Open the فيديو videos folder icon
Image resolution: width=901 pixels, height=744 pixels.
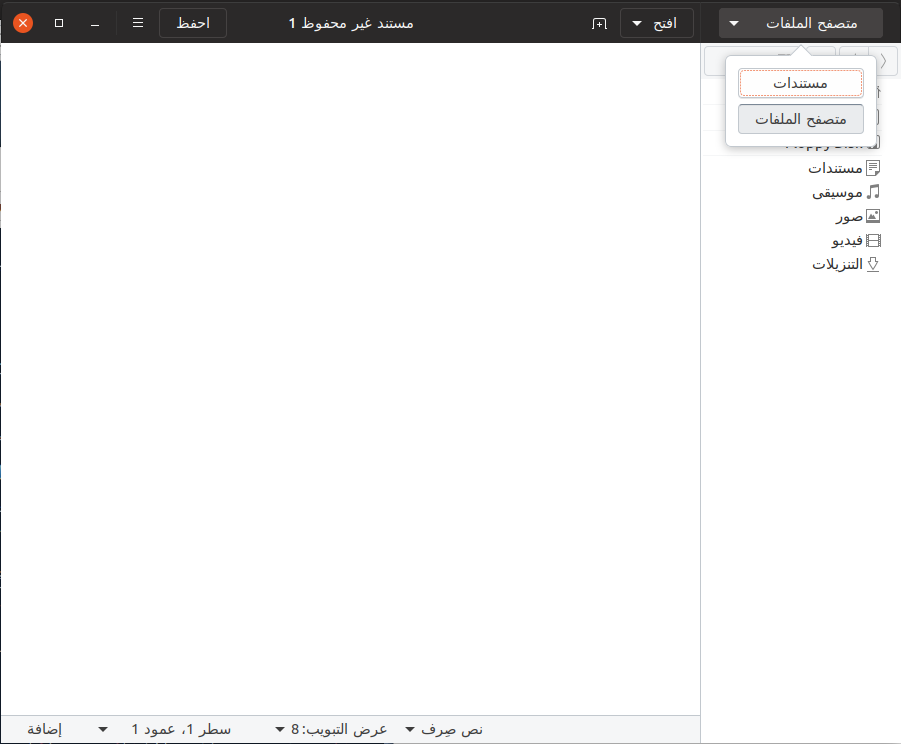873,241
